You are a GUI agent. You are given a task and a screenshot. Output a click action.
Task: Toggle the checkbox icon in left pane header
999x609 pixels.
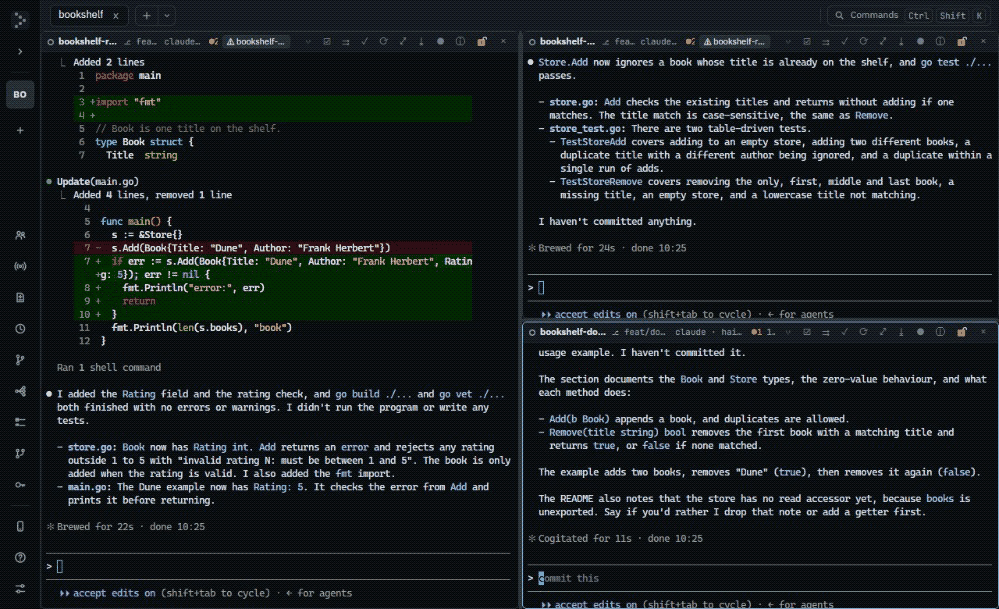[x=327, y=41]
